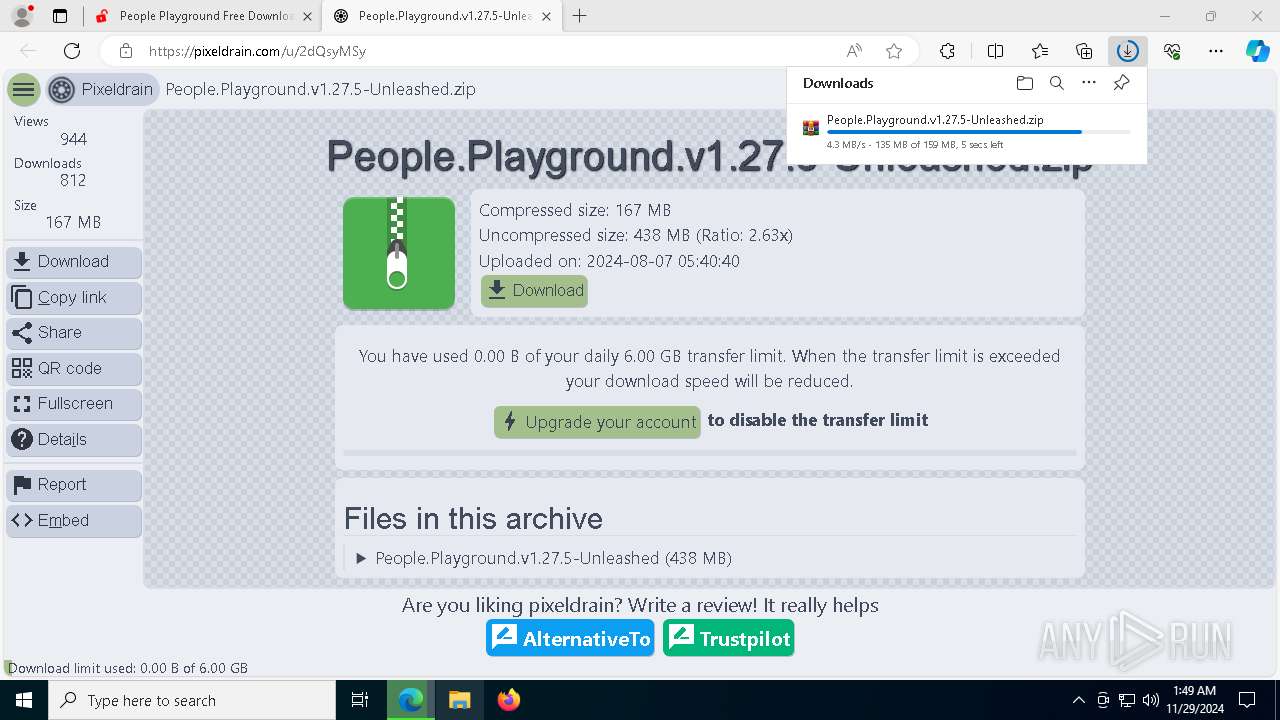Image resolution: width=1280 pixels, height=720 pixels.
Task: Report this file
Action: pos(74,485)
